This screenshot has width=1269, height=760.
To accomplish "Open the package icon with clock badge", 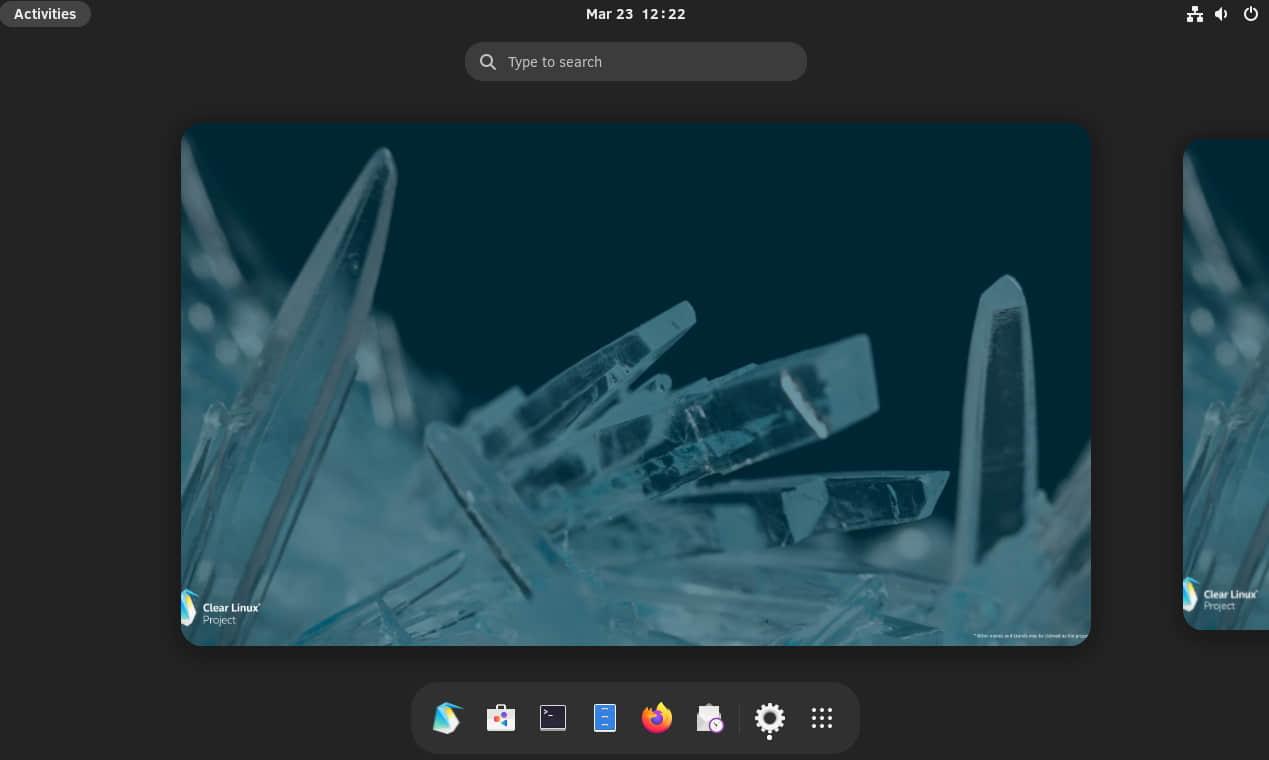I will tap(710, 718).
